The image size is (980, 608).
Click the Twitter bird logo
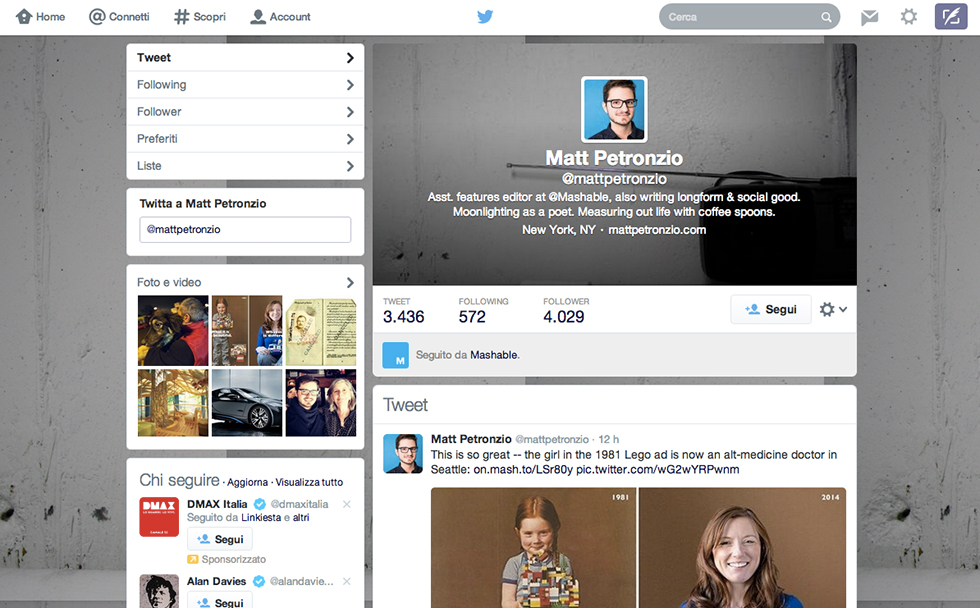tap(484, 16)
